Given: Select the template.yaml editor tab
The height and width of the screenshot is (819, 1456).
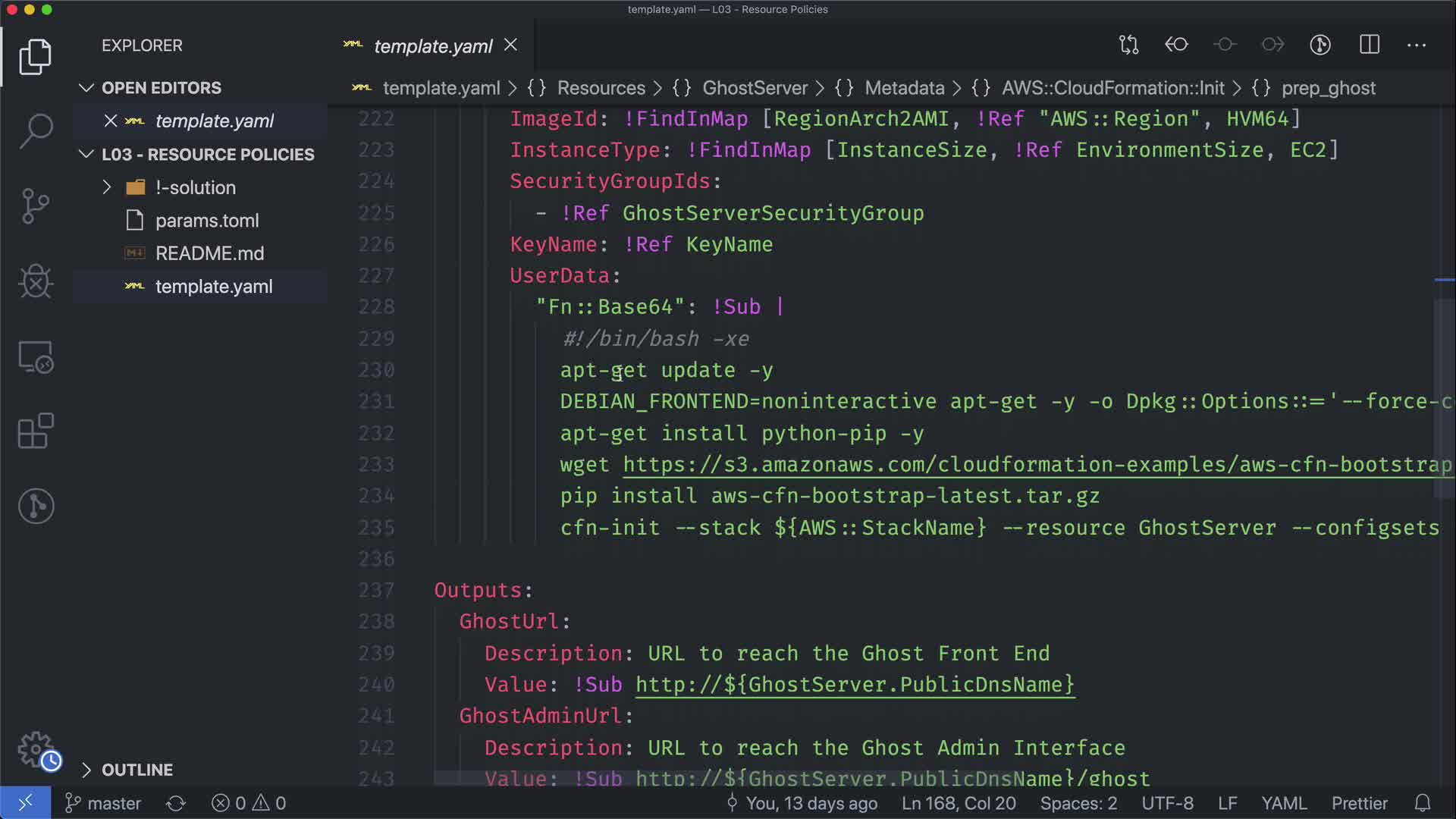Looking at the screenshot, I should (432, 46).
